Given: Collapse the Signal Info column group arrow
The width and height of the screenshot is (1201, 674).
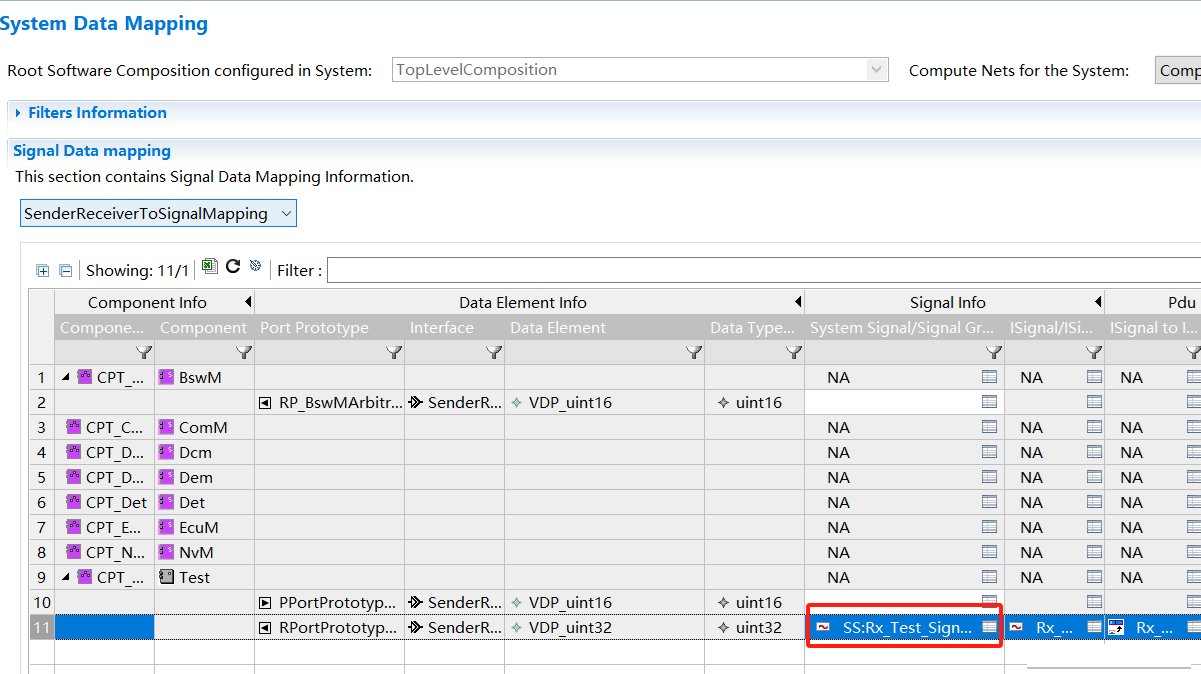Looking at the screenshot, I should coord(1097,302).
